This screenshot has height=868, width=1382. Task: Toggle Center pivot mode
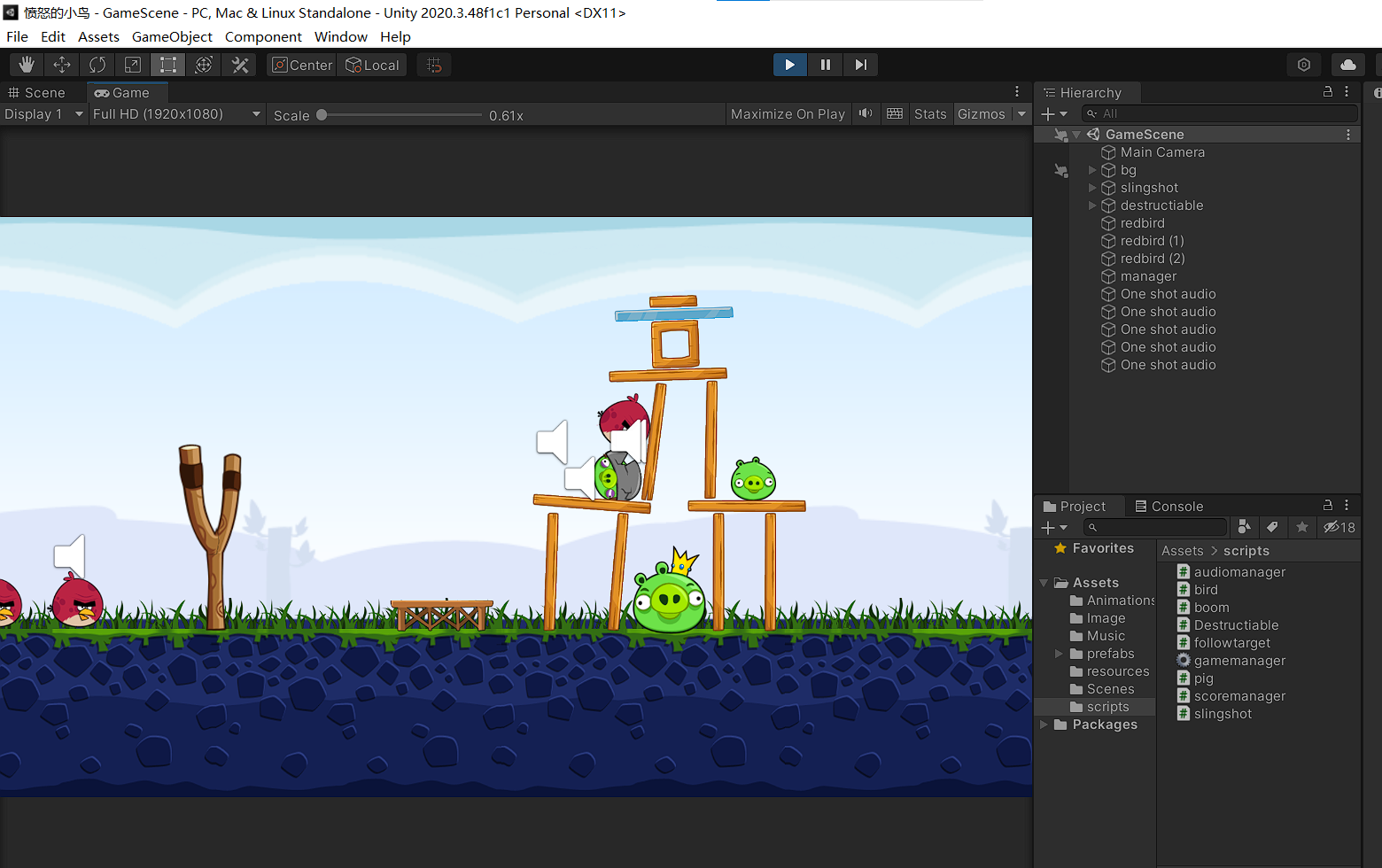pos(302,65)
